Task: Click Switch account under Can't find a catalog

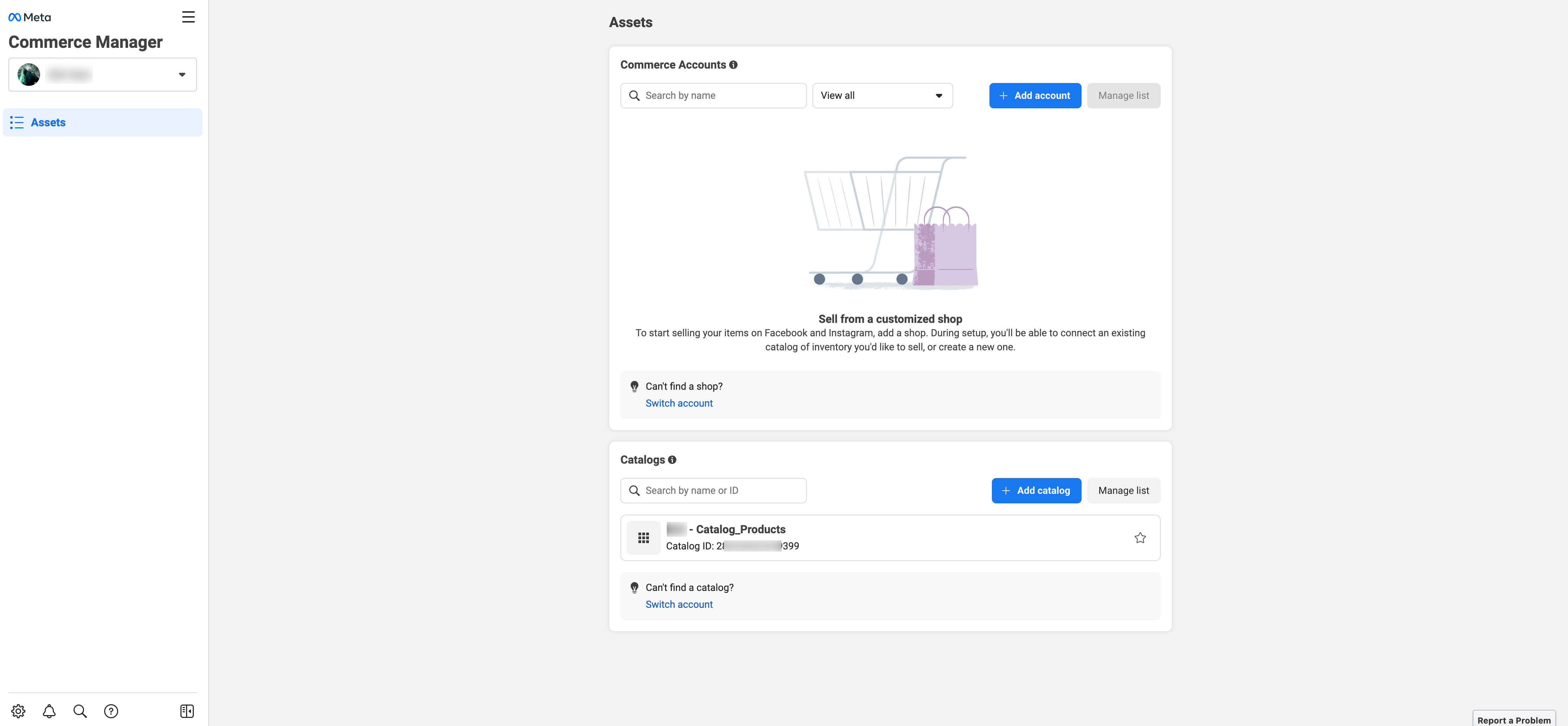Action: pos(679,604)
